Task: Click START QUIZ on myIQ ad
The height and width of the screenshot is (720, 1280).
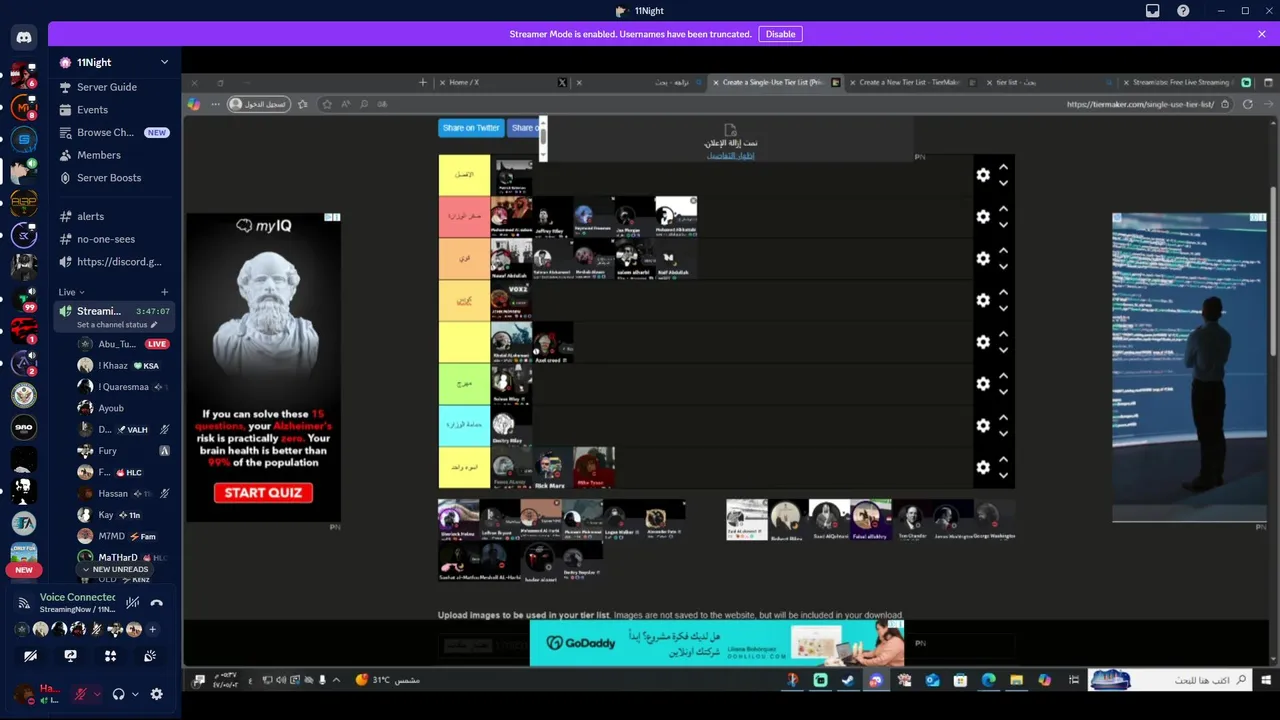Action: [263, 493]
